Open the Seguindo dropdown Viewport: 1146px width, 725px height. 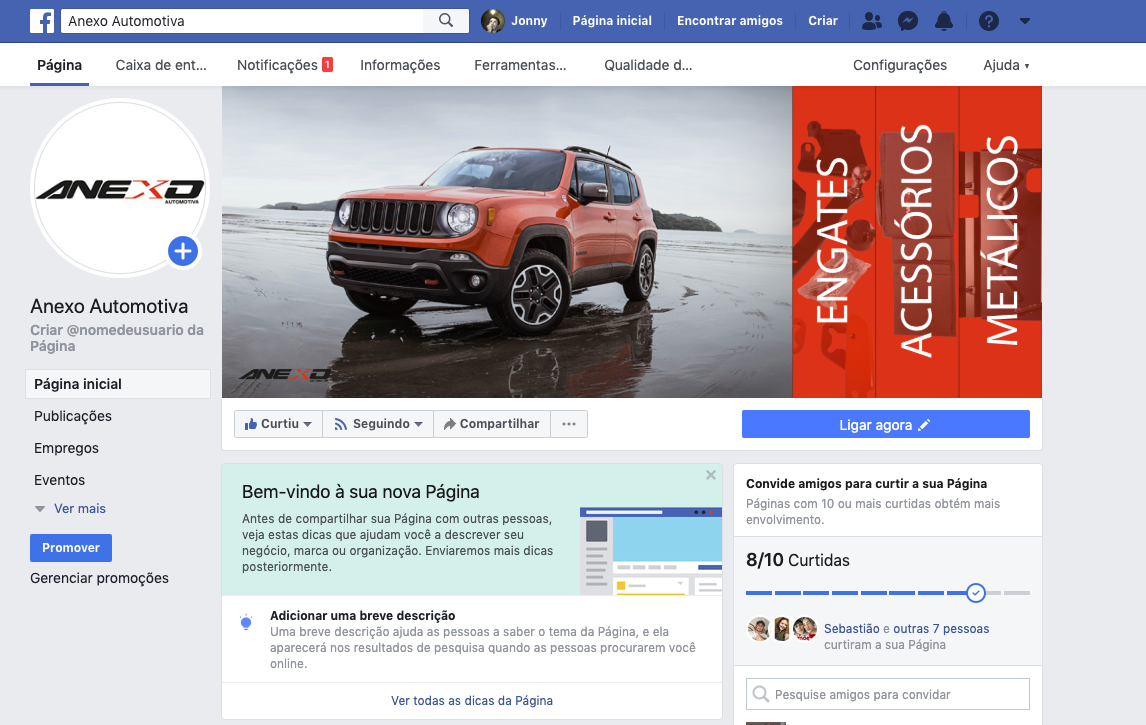[378, 424]
